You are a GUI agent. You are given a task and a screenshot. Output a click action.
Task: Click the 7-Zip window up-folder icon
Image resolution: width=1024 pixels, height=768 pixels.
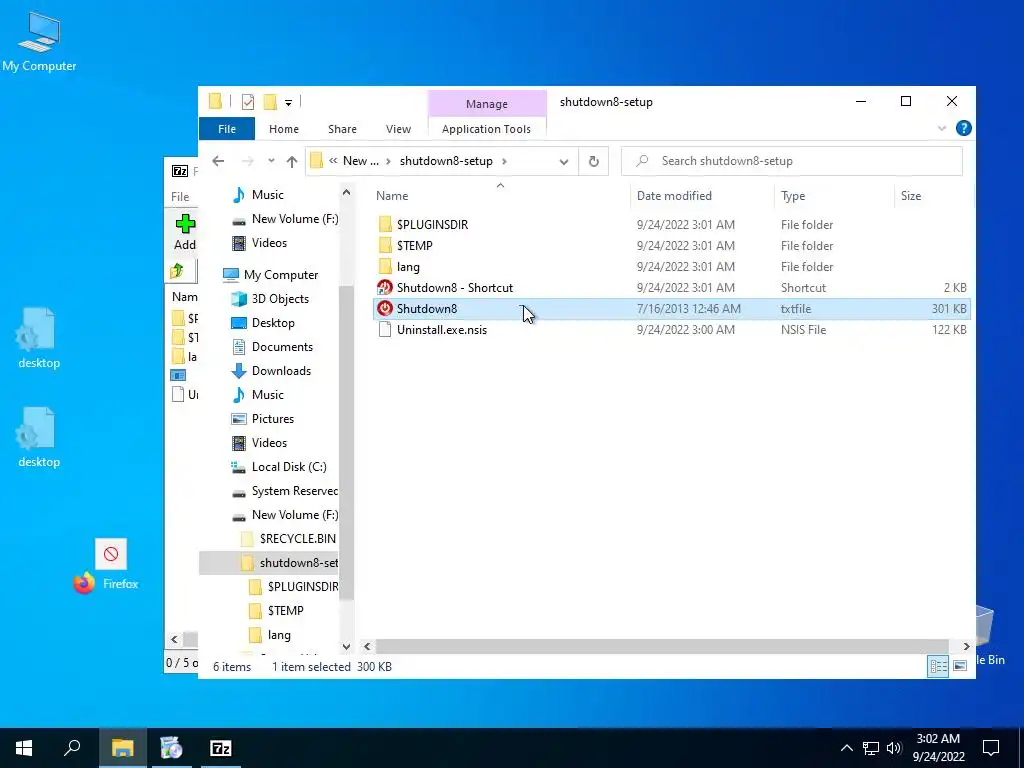coord(177,271)
